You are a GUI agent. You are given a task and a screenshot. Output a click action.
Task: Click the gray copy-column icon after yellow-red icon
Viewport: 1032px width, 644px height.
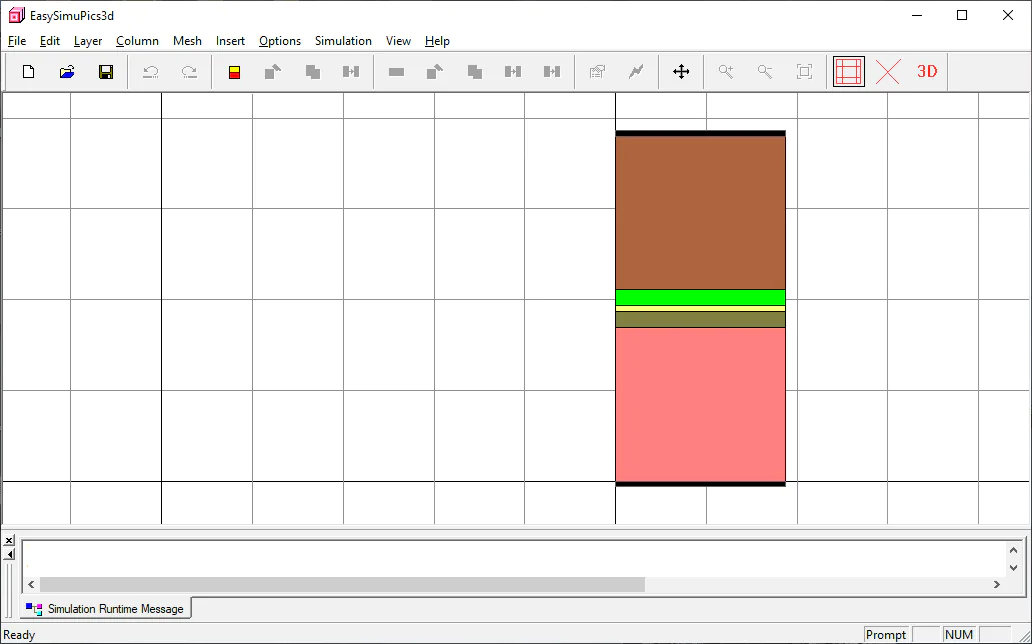pos(313,72)
